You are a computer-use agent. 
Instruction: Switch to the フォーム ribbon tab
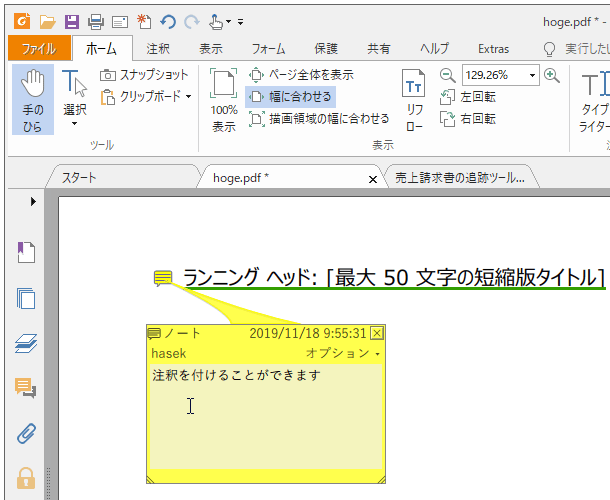click(x=268, y=49)
